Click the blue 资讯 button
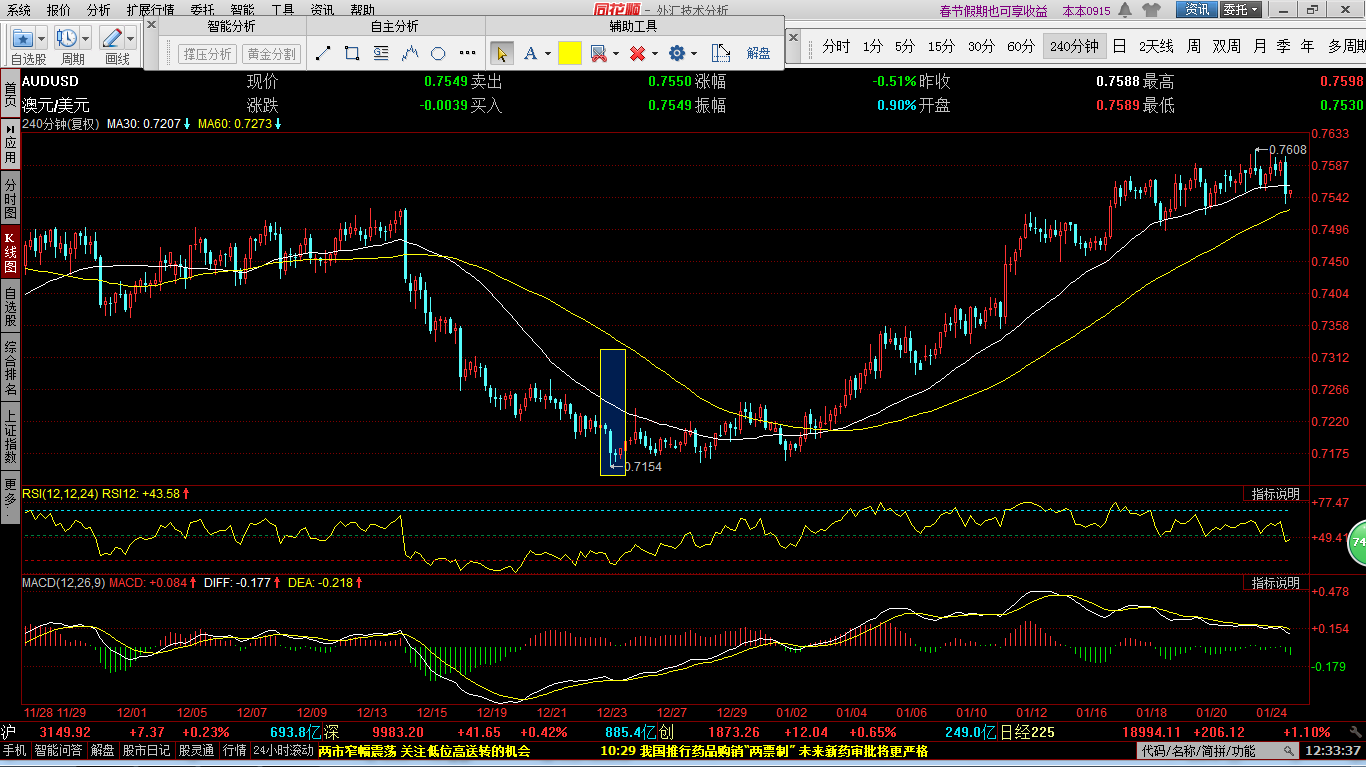 coord(1197,10)
